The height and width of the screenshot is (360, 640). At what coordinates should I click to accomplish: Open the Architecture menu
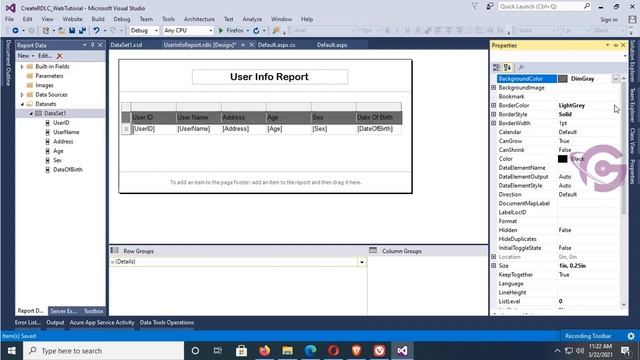[199, 19]
